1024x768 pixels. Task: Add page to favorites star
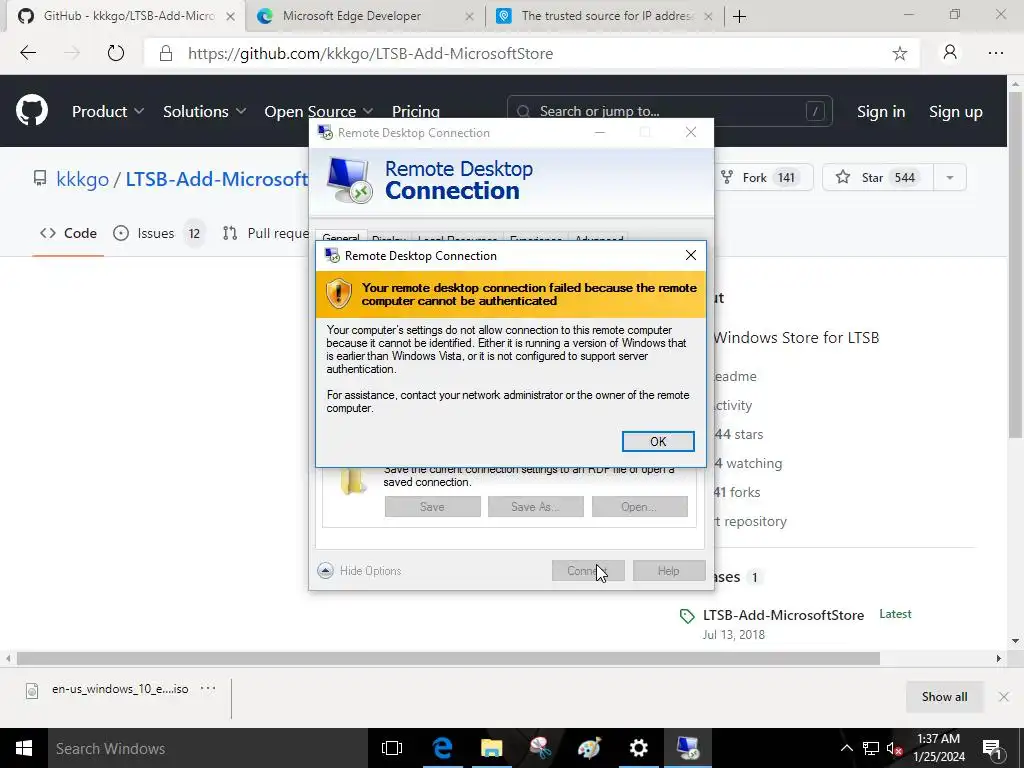[899, 54]
